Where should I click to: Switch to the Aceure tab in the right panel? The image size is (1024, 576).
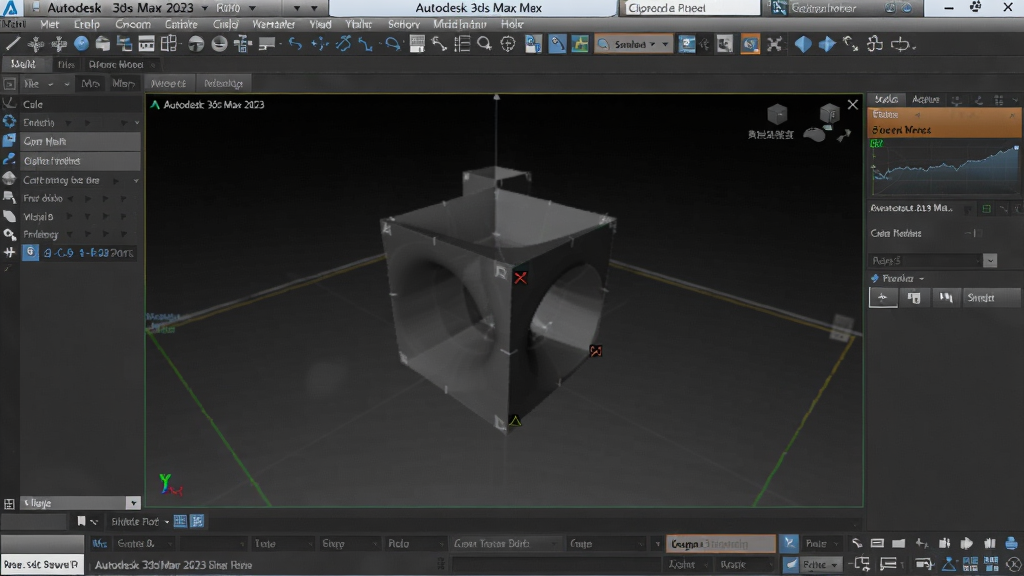[925, 99]
